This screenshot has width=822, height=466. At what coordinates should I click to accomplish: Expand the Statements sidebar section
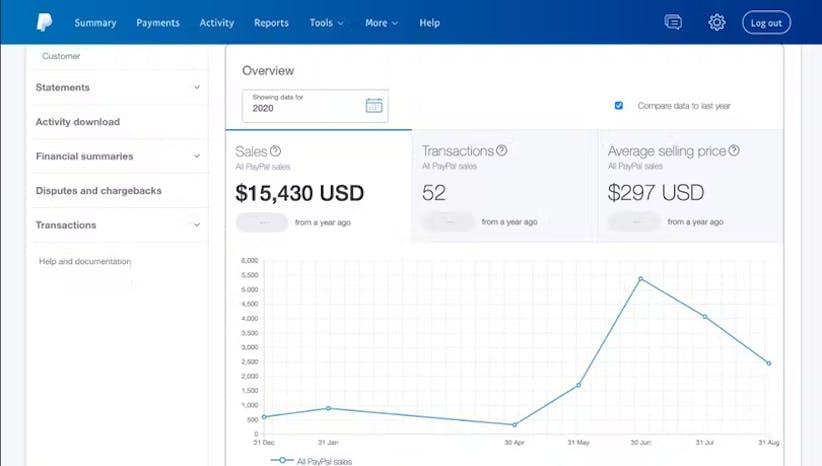[197, 88]
